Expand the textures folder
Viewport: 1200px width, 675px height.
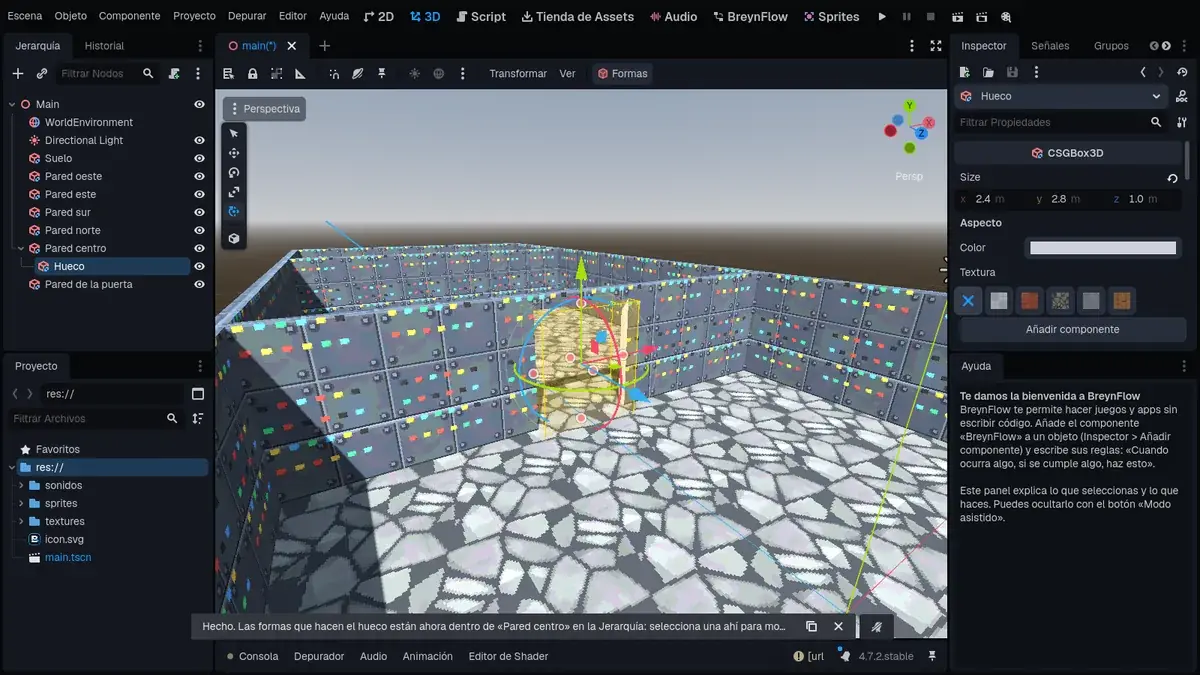pyautogui.click(x=21, y=521)
